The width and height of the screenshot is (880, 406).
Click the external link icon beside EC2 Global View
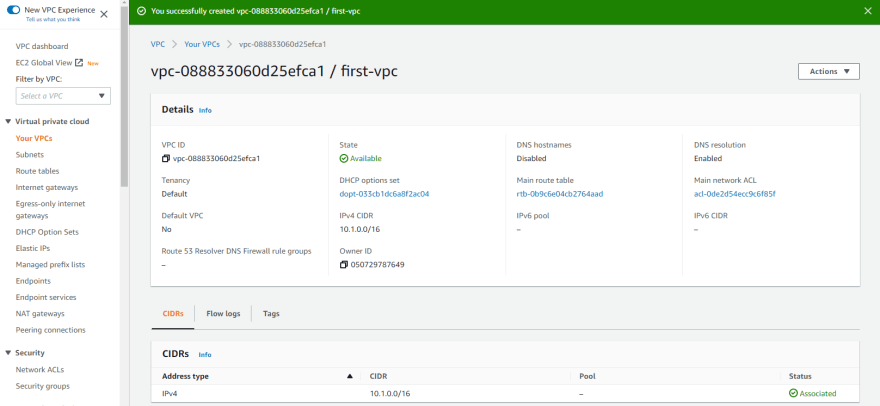click(x=79, y=63)
